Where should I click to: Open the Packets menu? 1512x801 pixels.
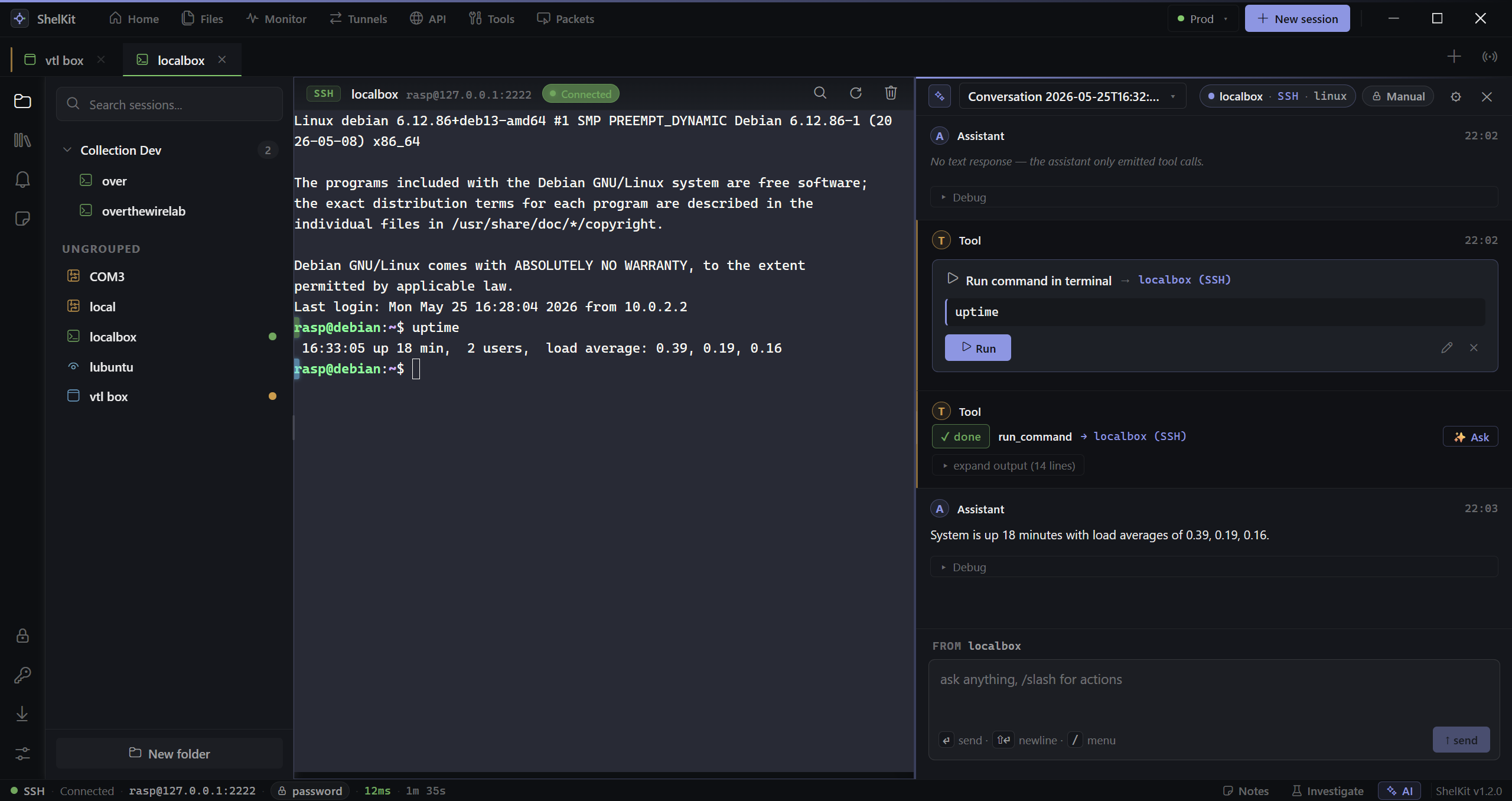[x=565, y=19]
